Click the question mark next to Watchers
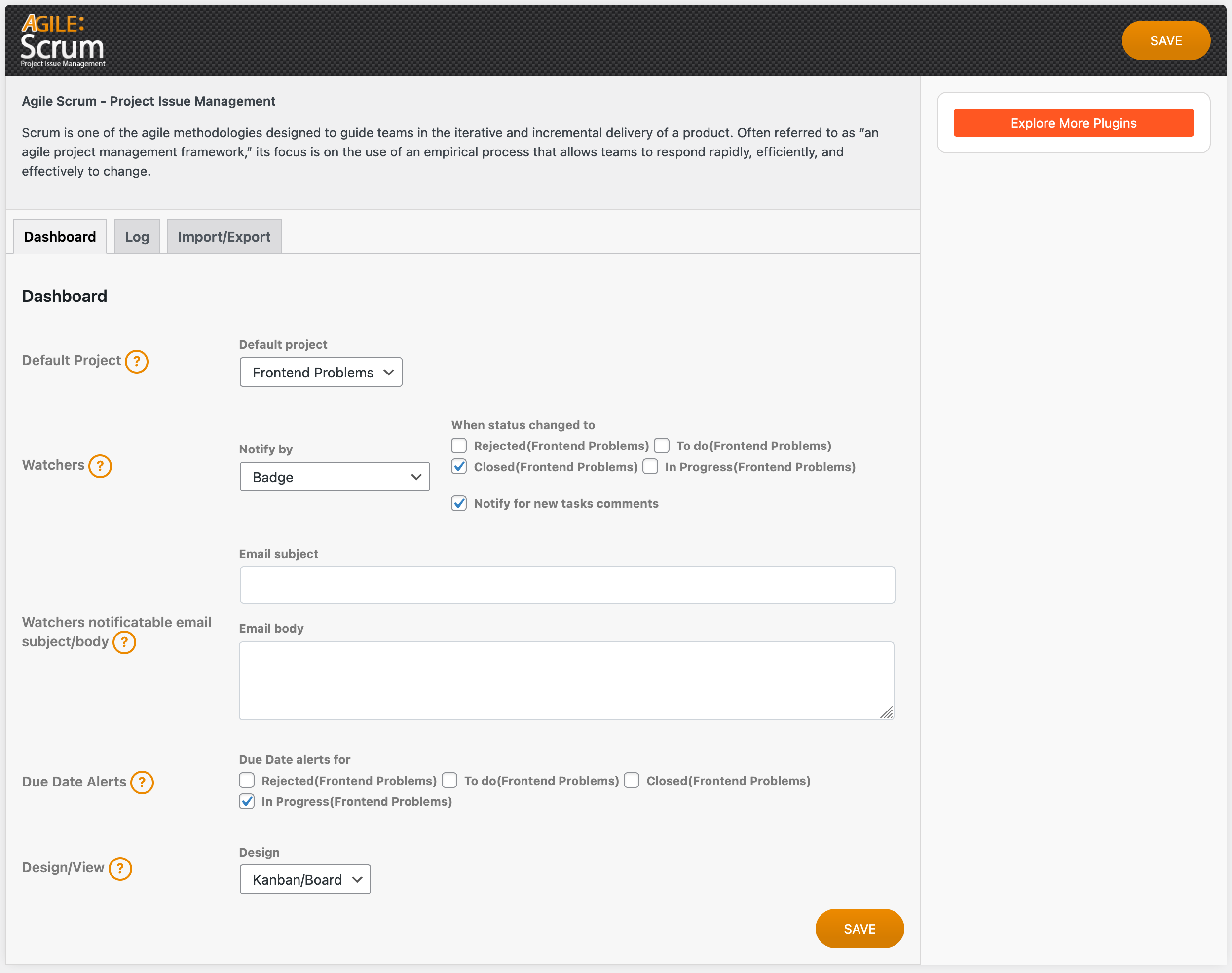1232x973 pixels. [100, 466]
